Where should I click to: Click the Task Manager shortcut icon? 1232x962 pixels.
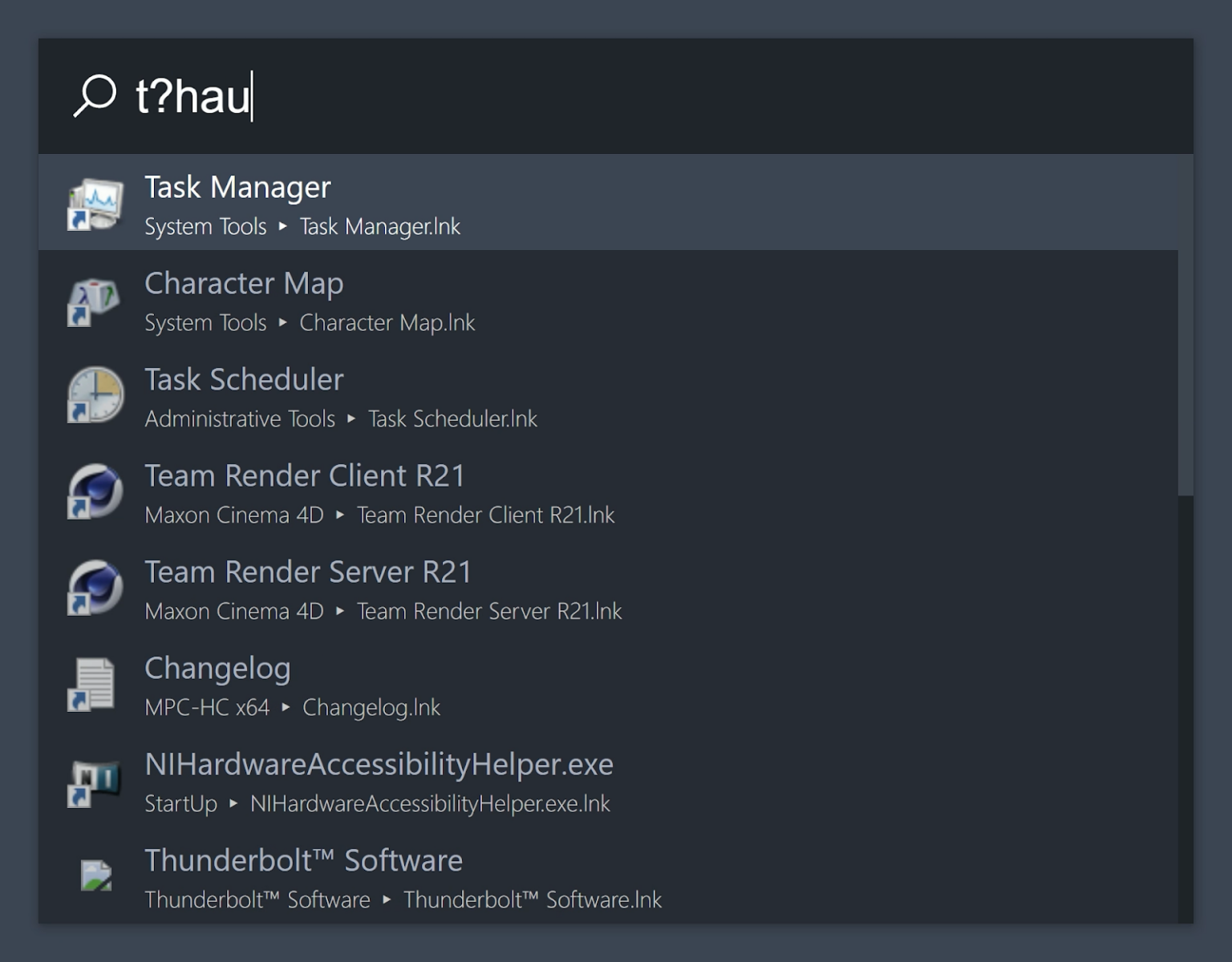click(x=95, y=204)
